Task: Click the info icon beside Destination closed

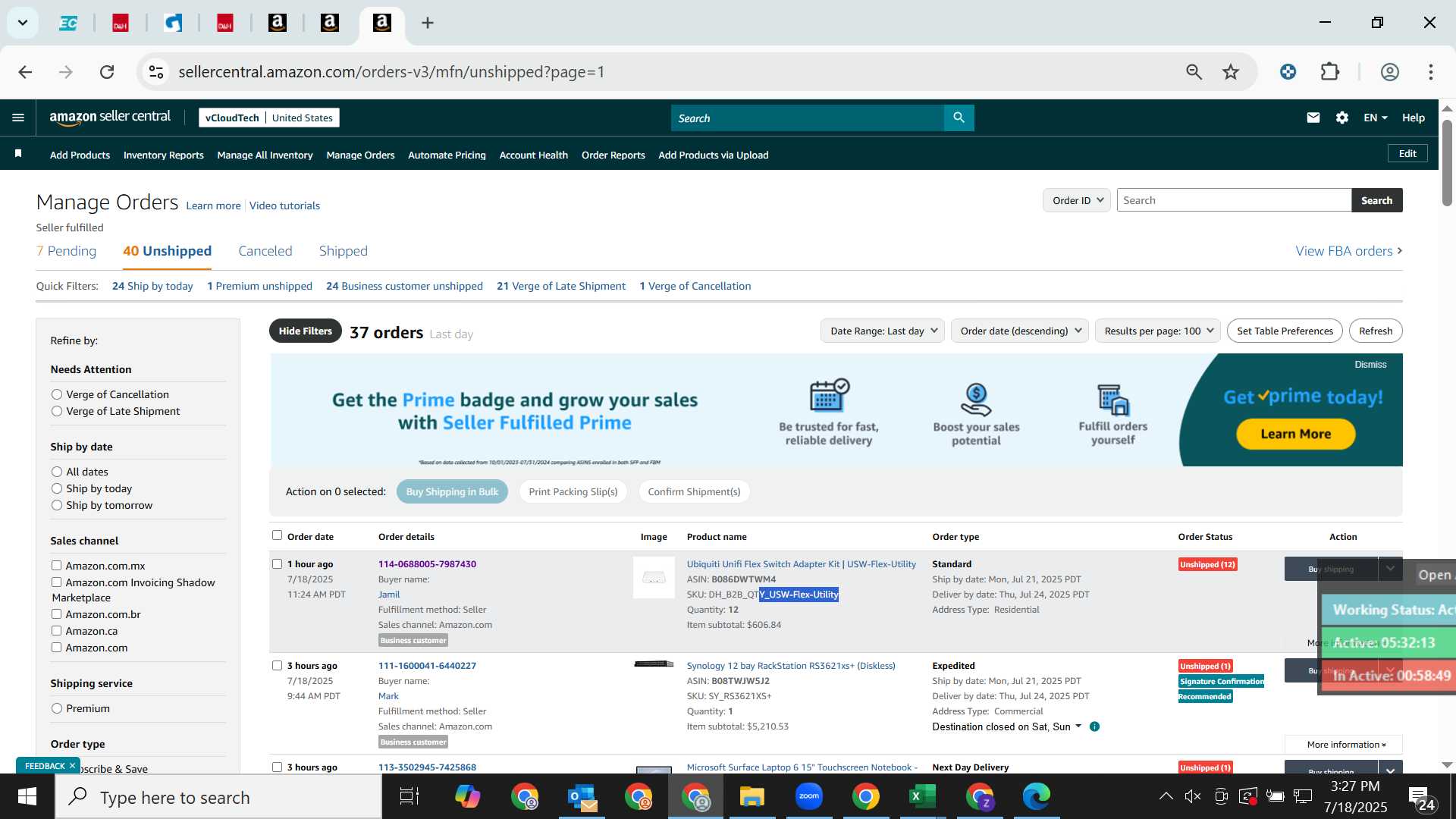Action: click(x=1094, y=726)
